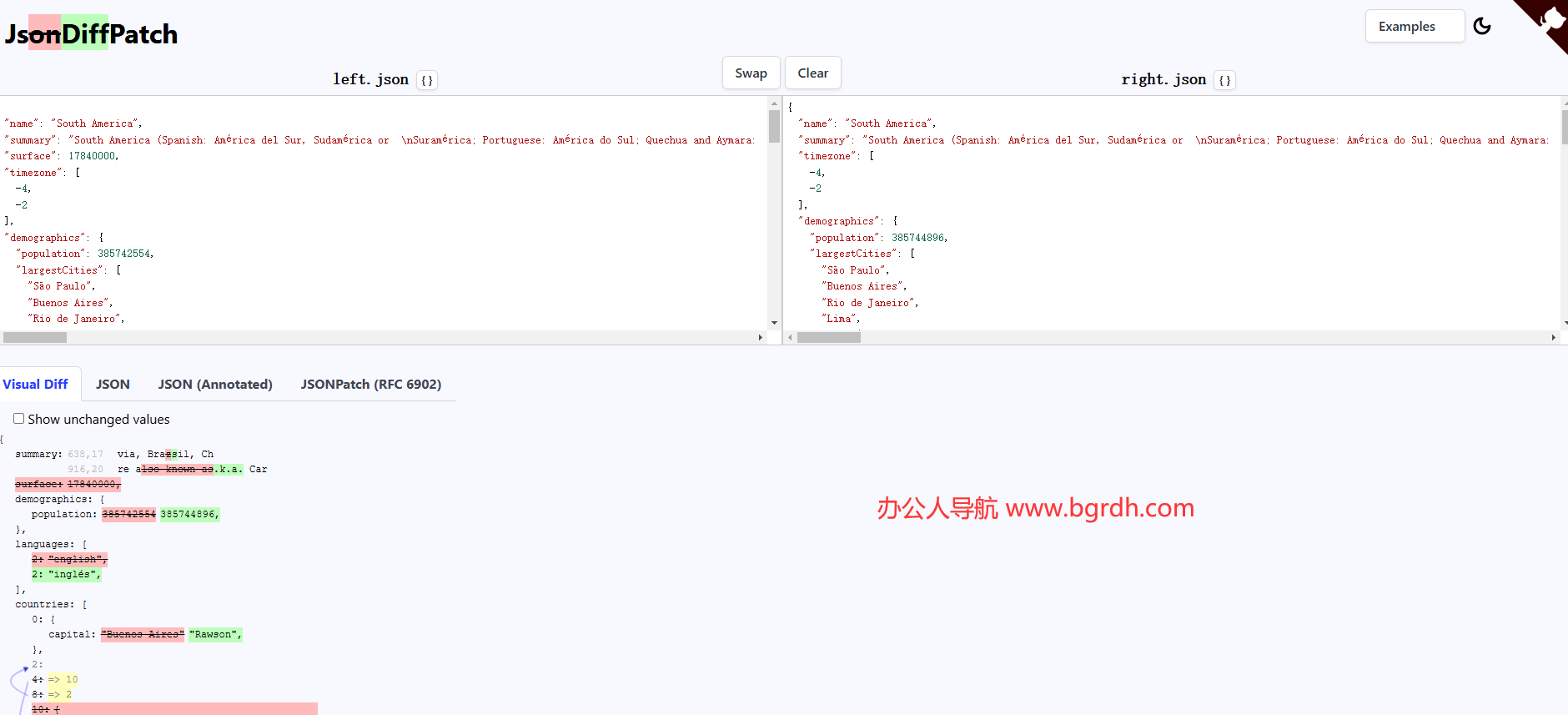This screenshot has height=715, width=1568.
Task: Click left editor's scroll-down arrow
Action: click(774, 323)
